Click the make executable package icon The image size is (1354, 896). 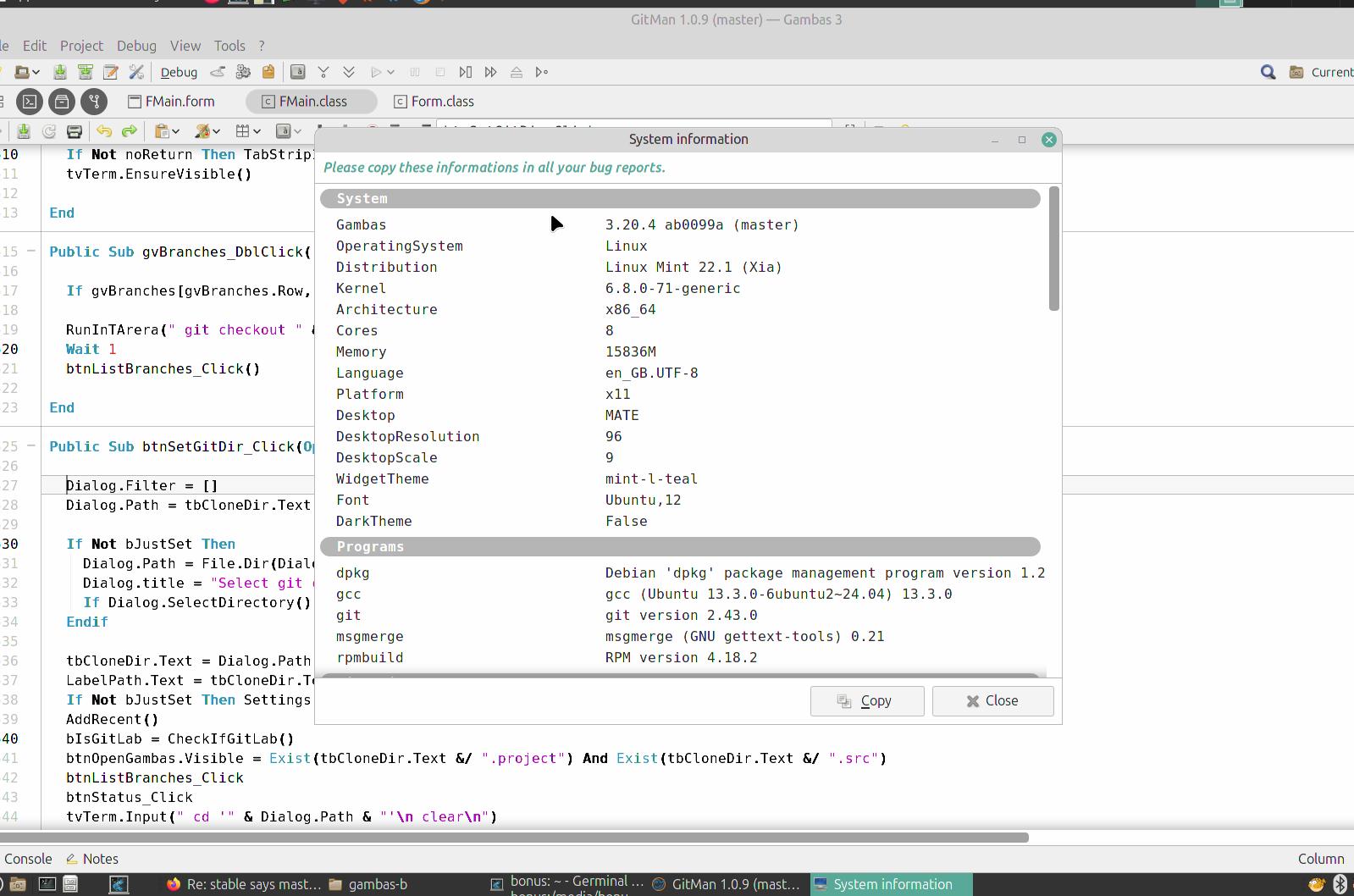(x=268, y=72)
